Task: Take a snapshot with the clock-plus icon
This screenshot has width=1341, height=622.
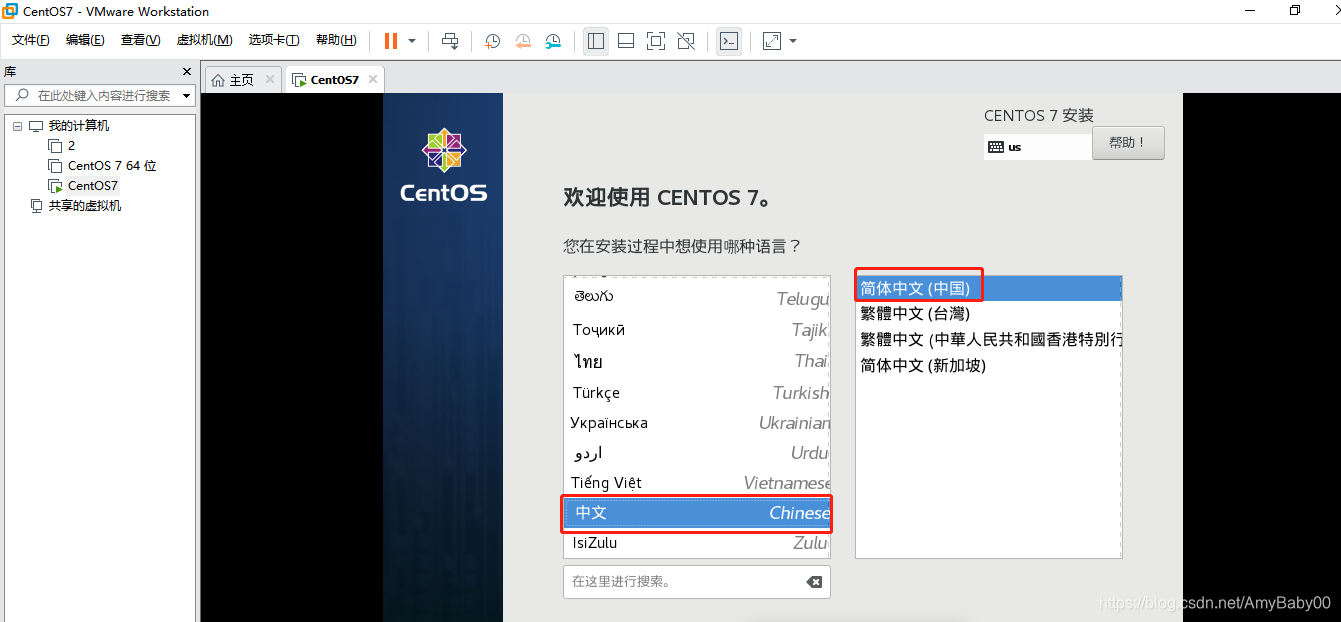Action: pos(492,41)
